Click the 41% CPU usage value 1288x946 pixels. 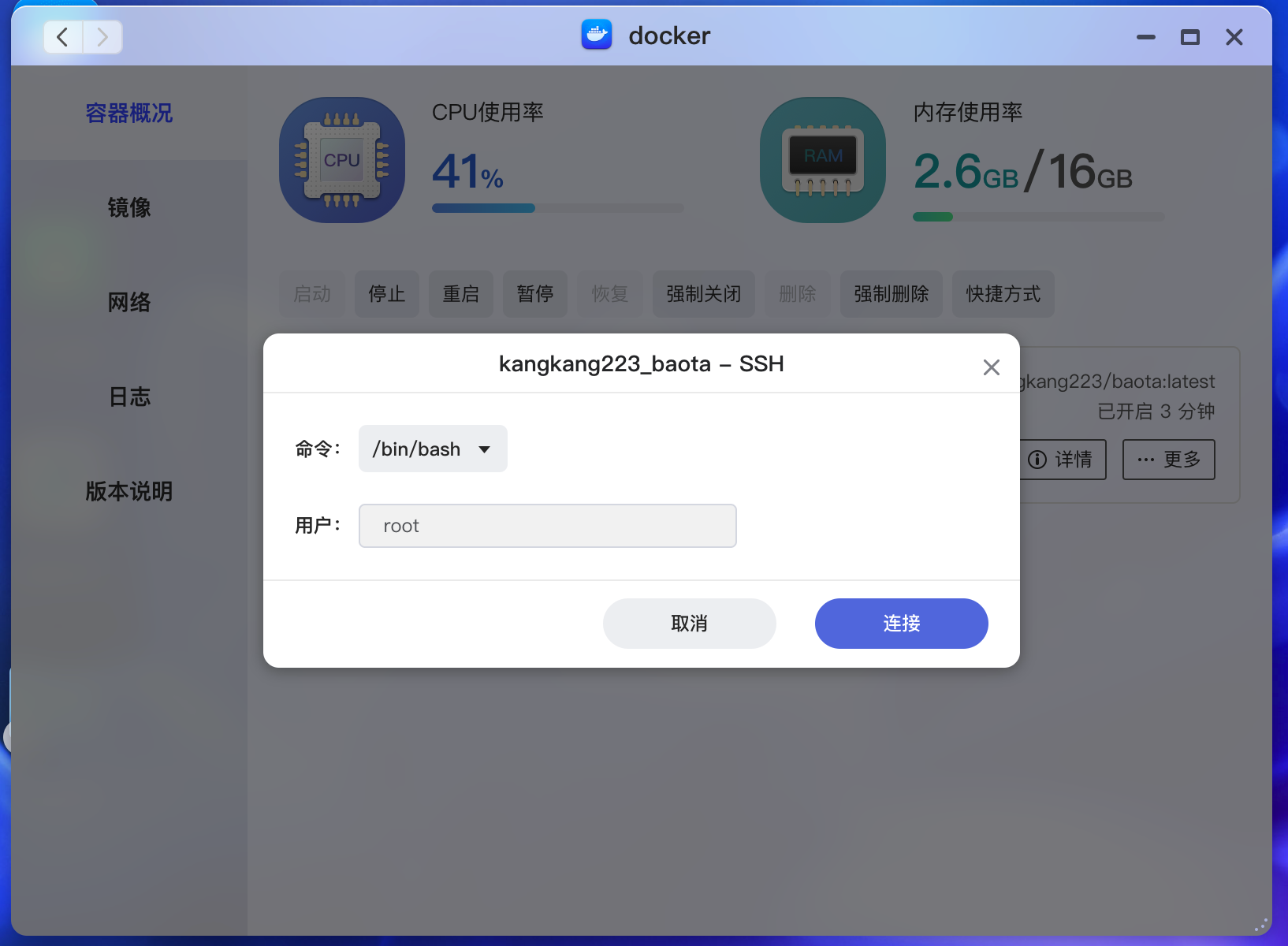pos(467,172)
